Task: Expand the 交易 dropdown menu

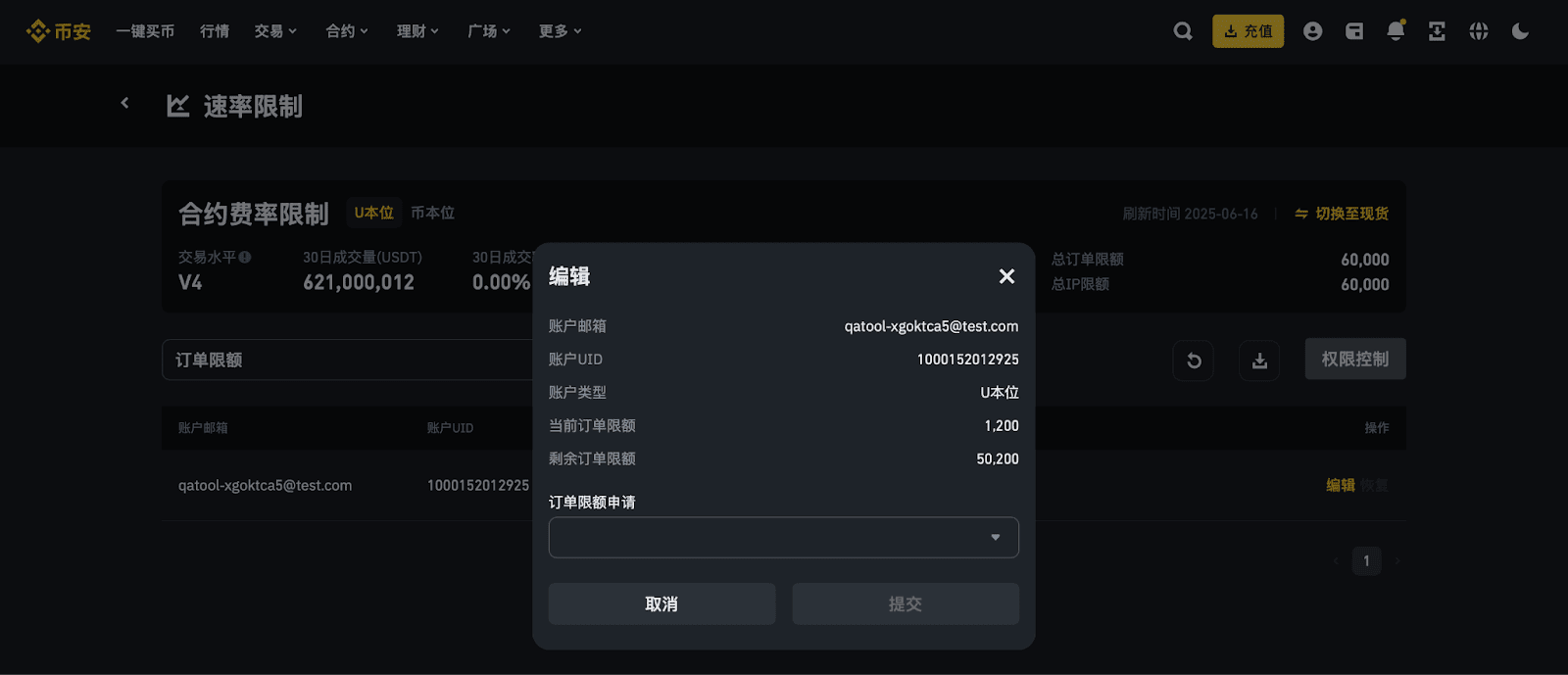Action: (x=275, y=31)
